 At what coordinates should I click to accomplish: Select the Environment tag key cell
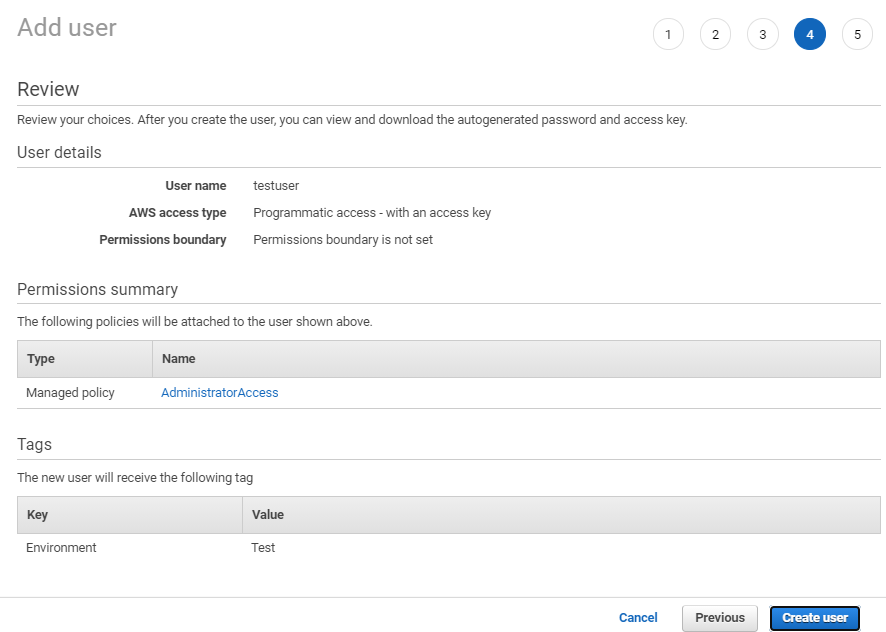pyautogui.click(x=61, y=547)
